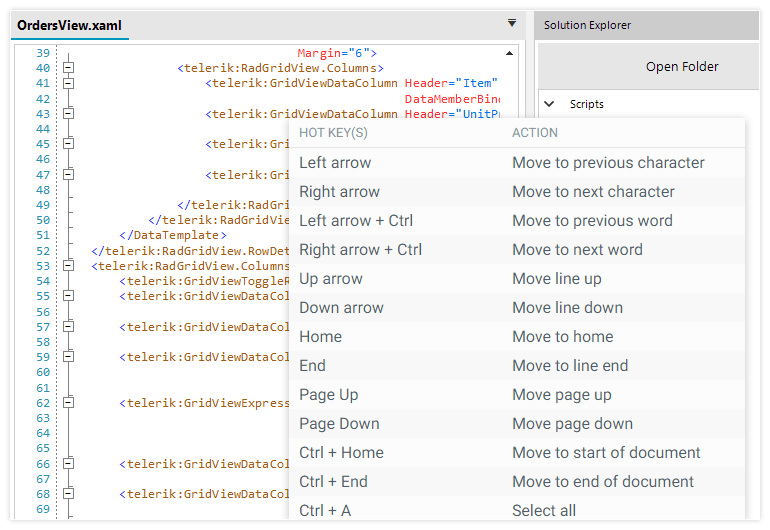Click the HOT KEY(S) column header
The width and height of the screenshot is (770, 530).
tap(333, 133)
